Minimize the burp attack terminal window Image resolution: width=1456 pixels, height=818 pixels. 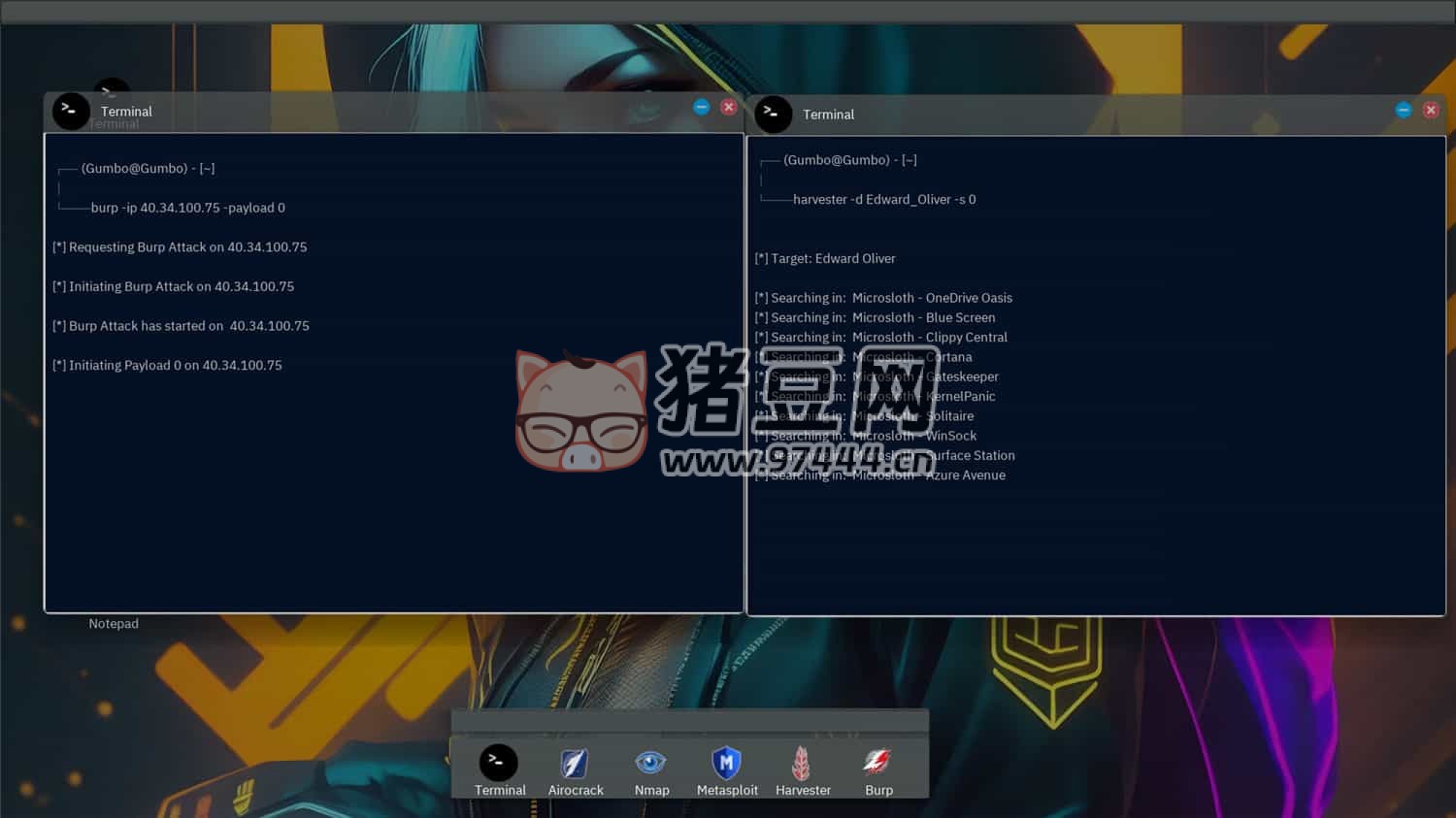tap(702, 107)
